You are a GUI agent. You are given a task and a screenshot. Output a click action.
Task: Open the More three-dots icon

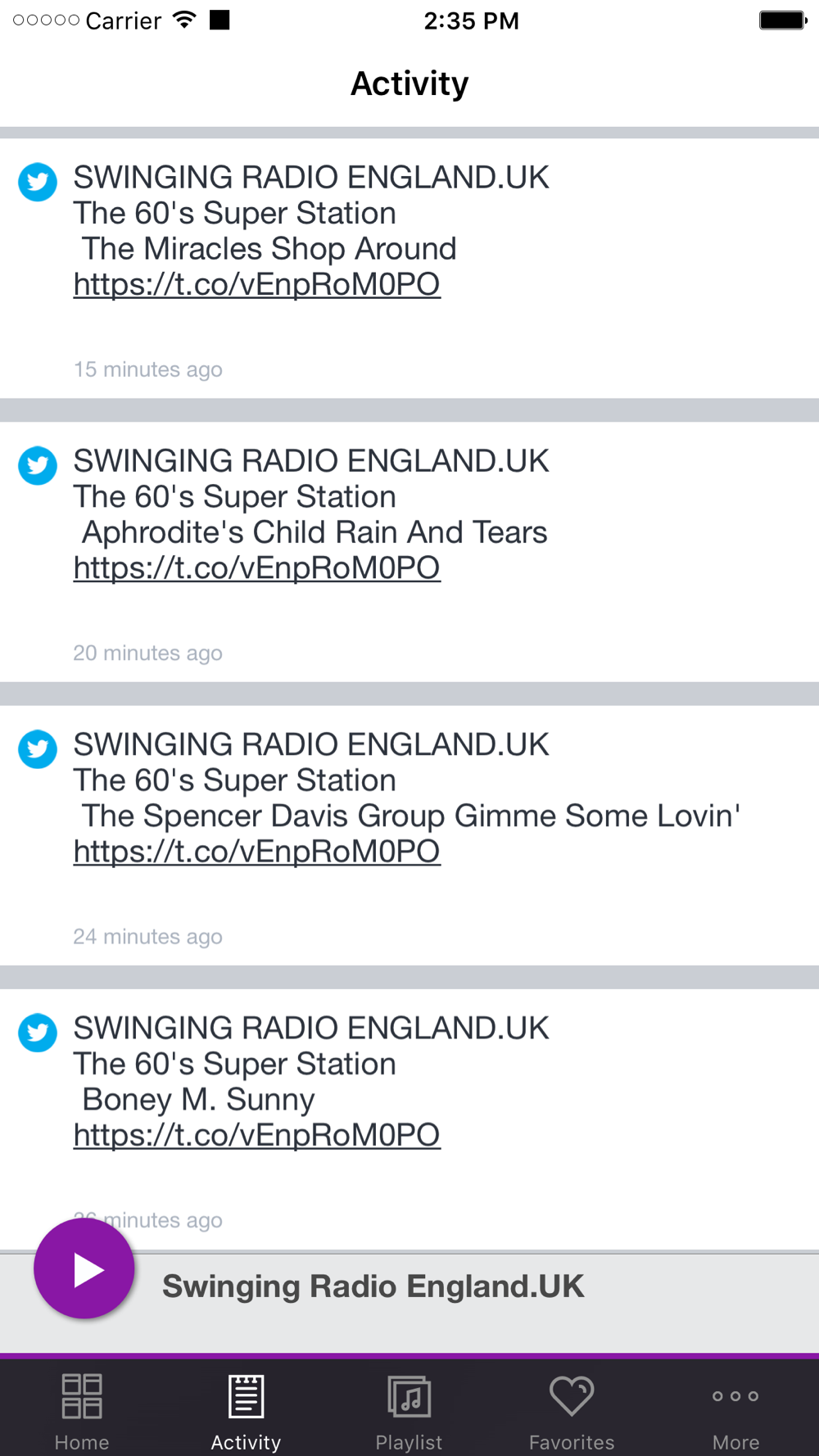[x=735, y=1396]
